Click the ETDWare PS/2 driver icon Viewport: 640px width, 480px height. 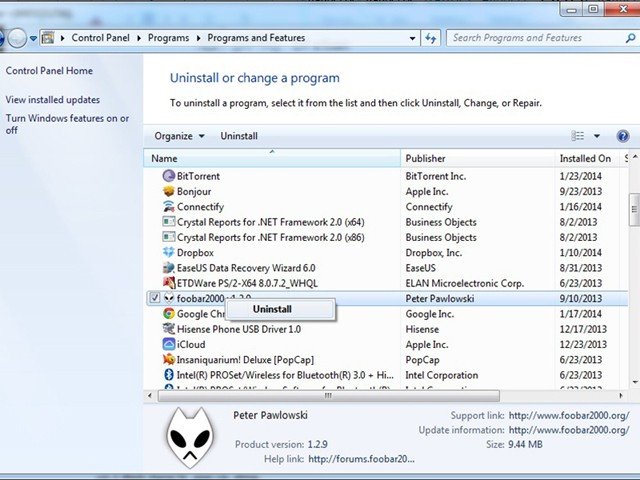(x=169, y=283)
